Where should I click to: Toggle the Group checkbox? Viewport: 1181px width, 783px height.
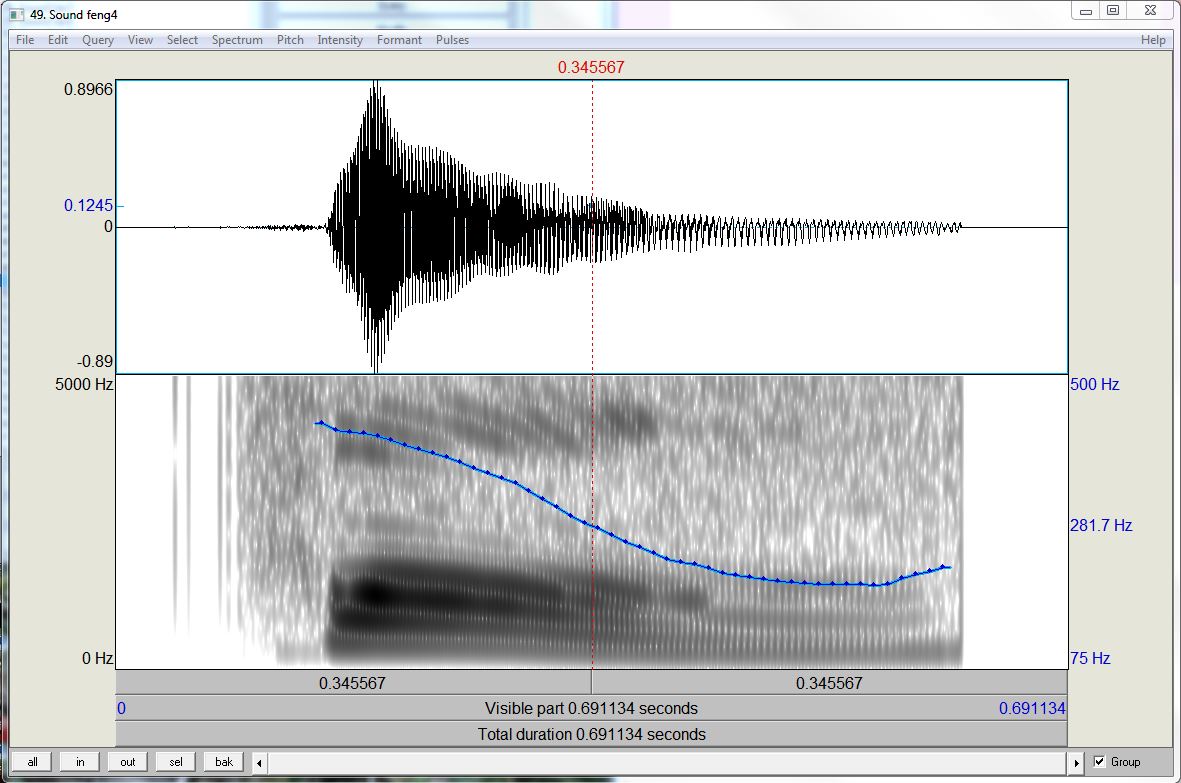(1099, 762)
